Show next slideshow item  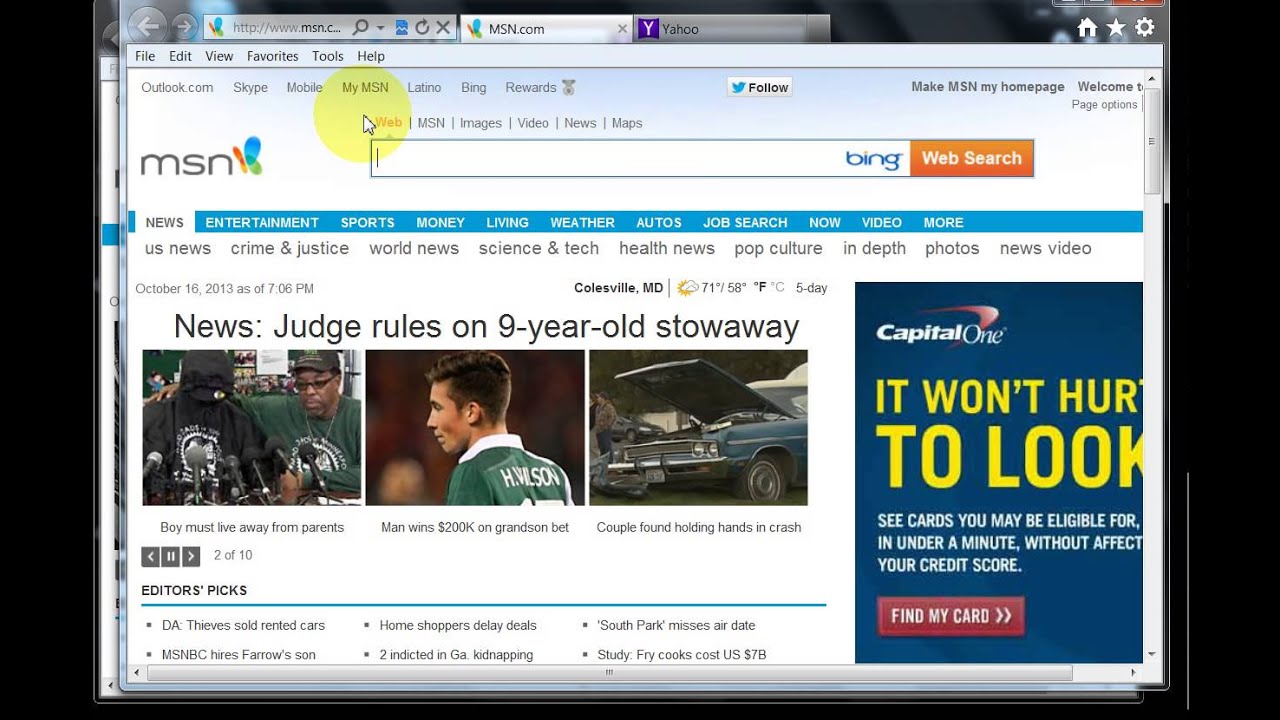tap(191, 556)
